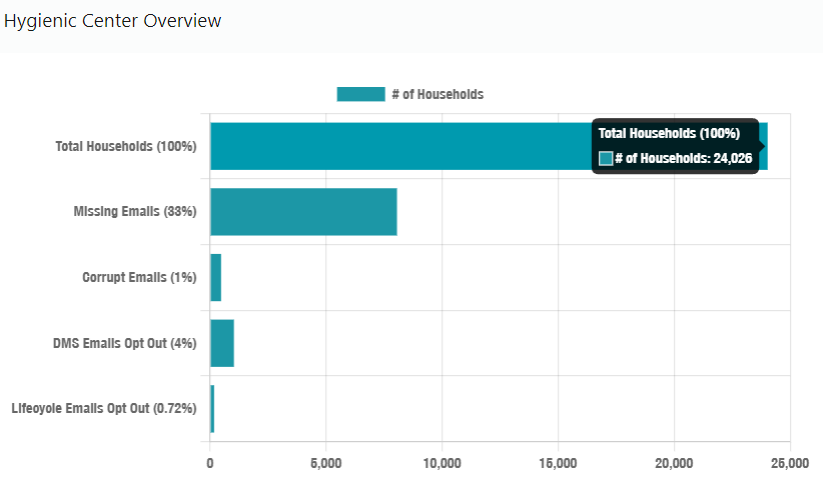The width and height of the screenshot is (823, 499).
Task: Click the Hygienic Center Overview heading
Action: (113, 21)
